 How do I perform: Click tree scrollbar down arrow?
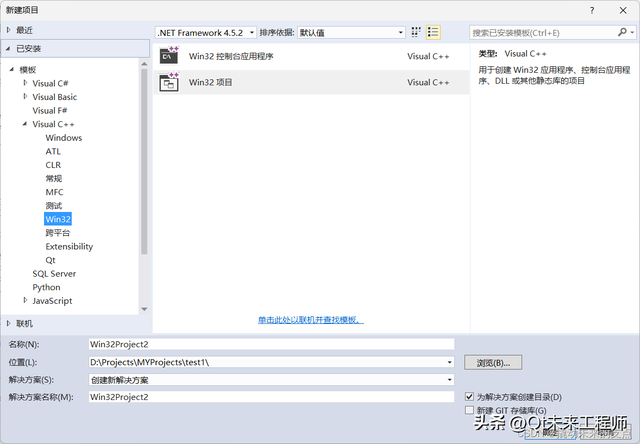coord(144,309)
